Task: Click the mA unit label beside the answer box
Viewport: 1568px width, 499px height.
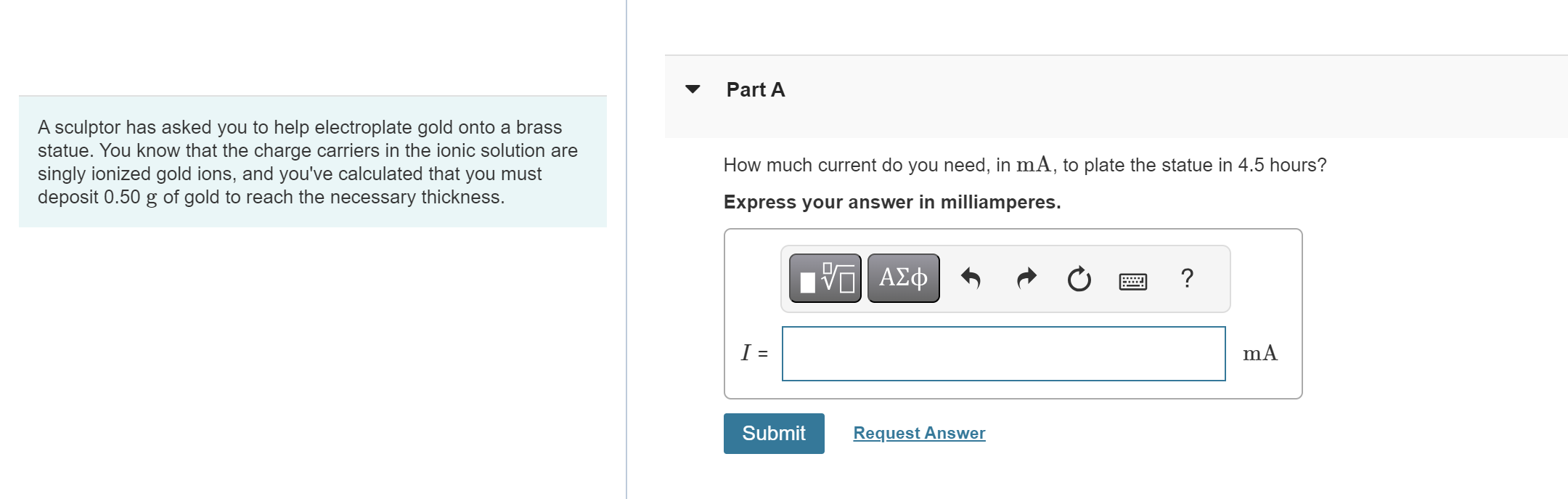Action: tap(1259, 353)
